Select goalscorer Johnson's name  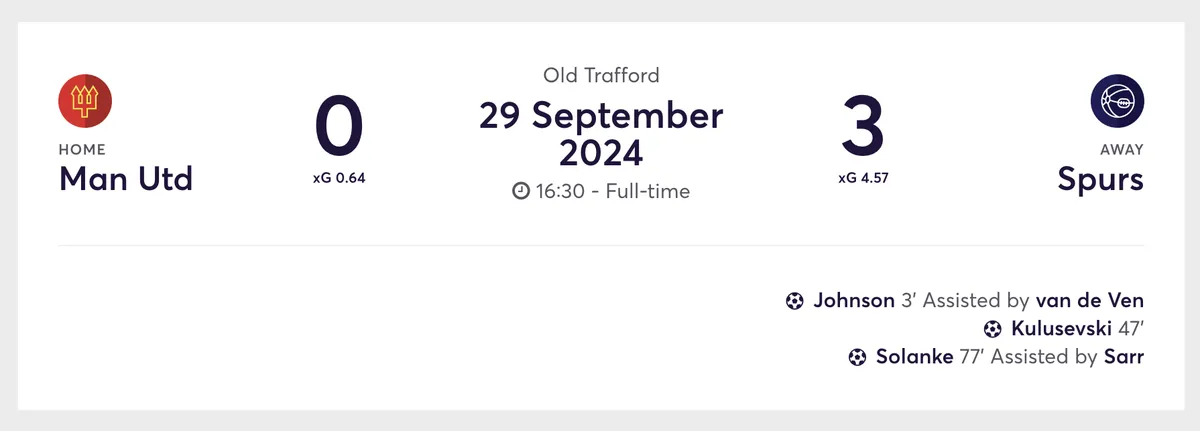854,301
